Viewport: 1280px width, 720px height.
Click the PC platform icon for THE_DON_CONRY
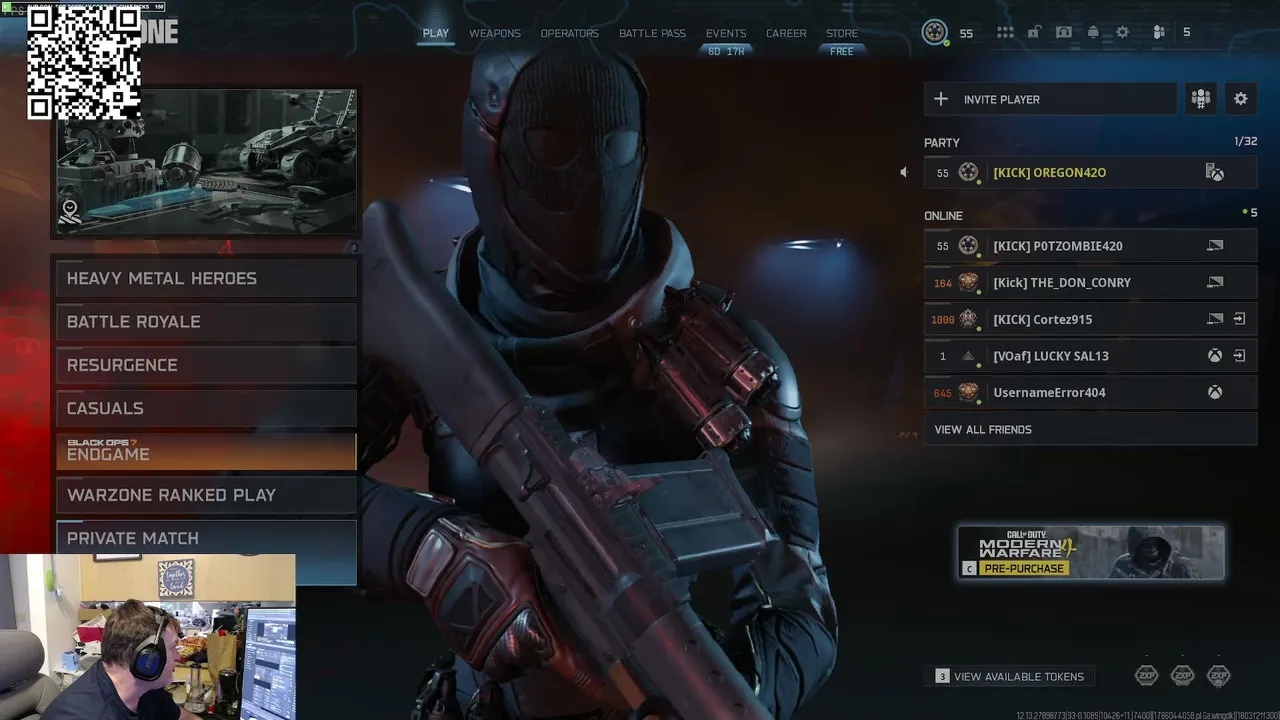(1215, 282)
